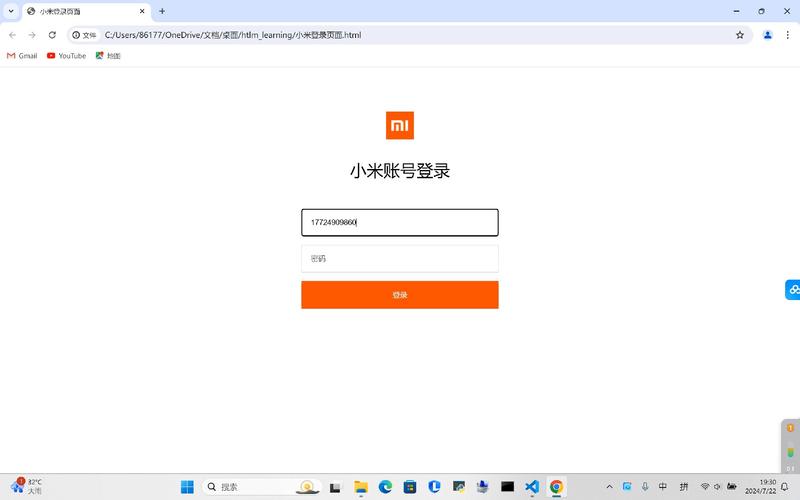Click the taskbar 搜索 search box
This screenshot has height=500, width=800.
click(x=261, y=487)
